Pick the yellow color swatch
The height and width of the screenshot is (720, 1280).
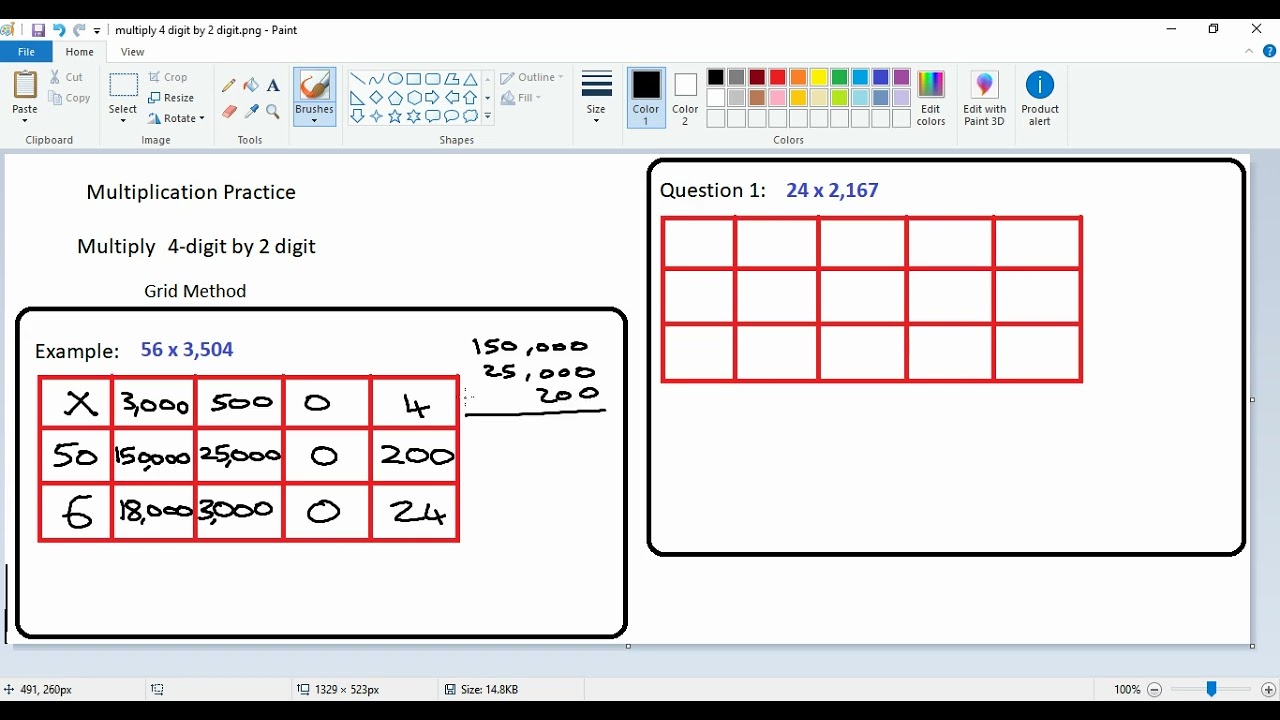click(819, 77)
